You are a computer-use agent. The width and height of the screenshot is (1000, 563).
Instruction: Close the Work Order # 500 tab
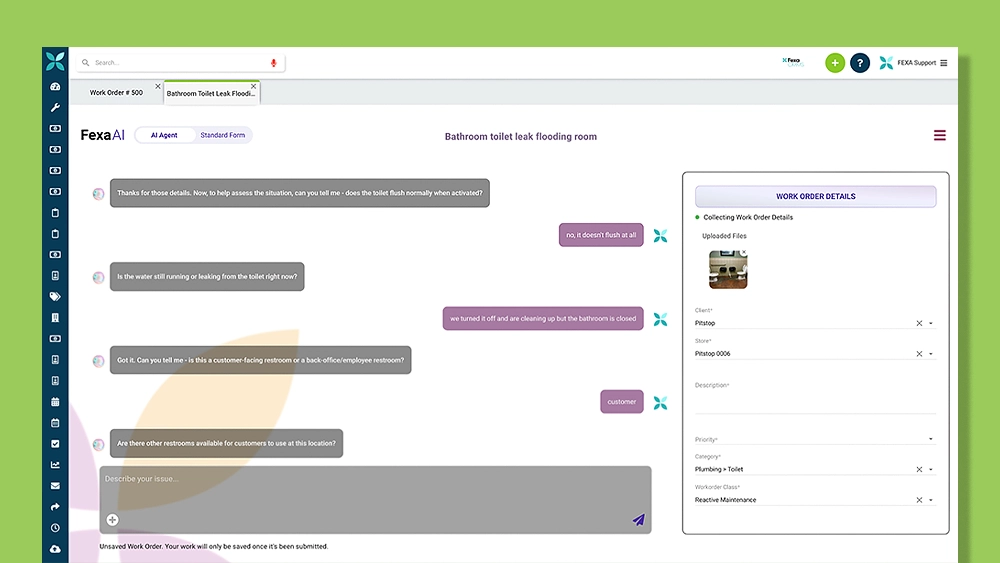point(158,86)
